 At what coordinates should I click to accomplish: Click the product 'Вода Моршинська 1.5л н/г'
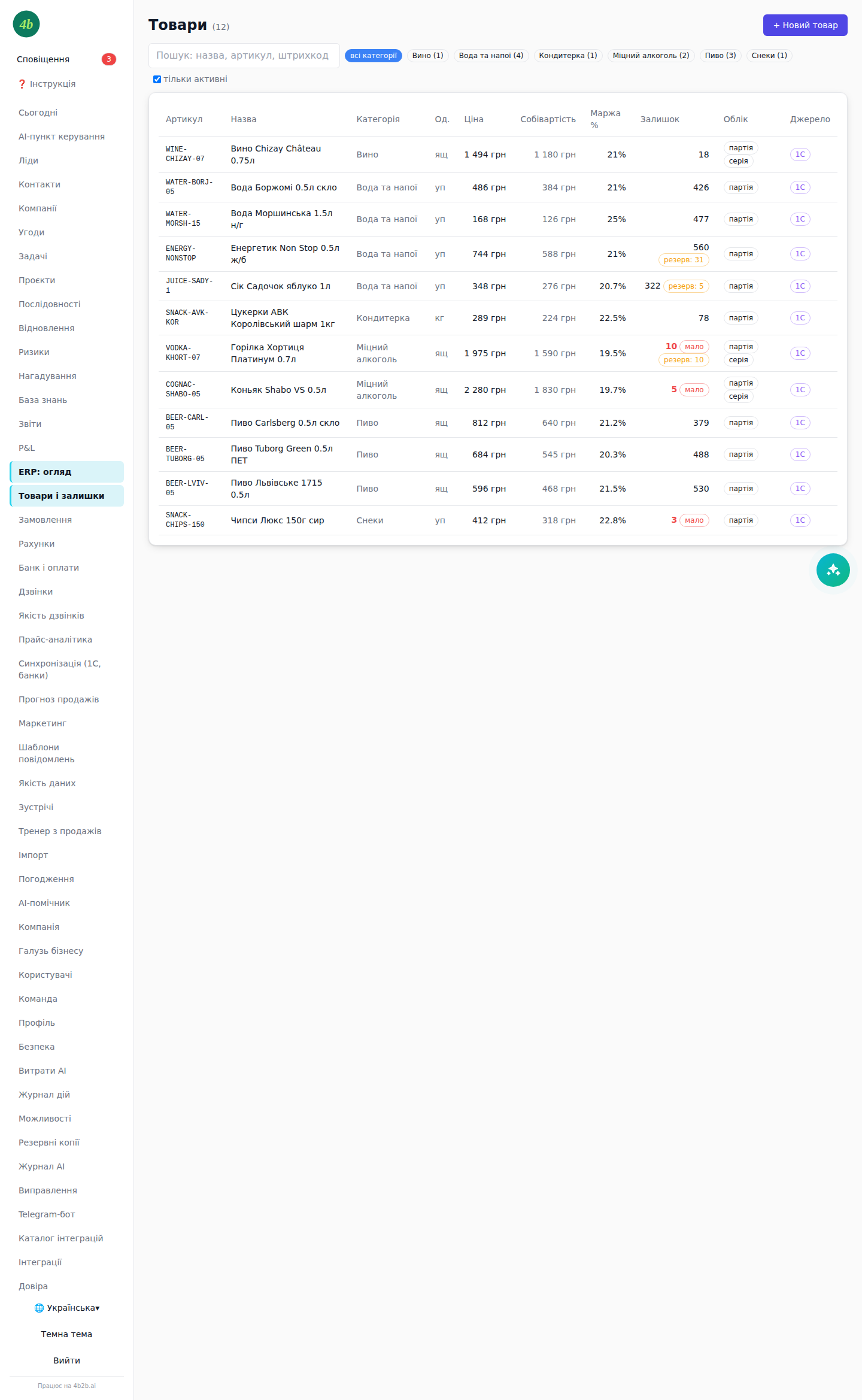pyautogui.click(x=281, y=219)
